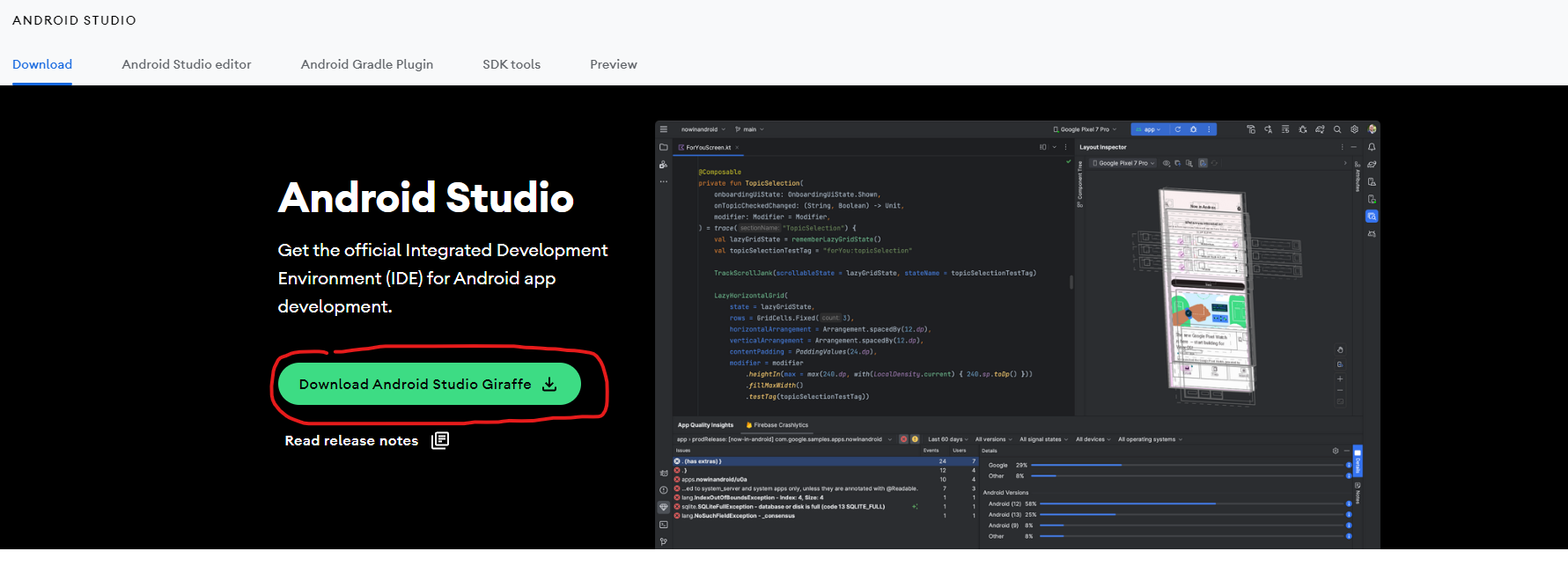Open the Preview tab

pyautogui.click(x=614, y=64)
